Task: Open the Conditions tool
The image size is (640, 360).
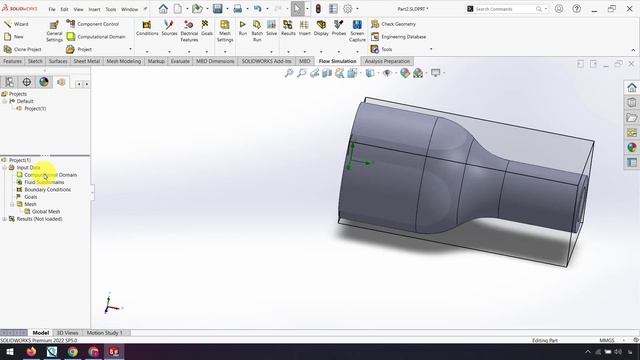Action: click(147, 28)
